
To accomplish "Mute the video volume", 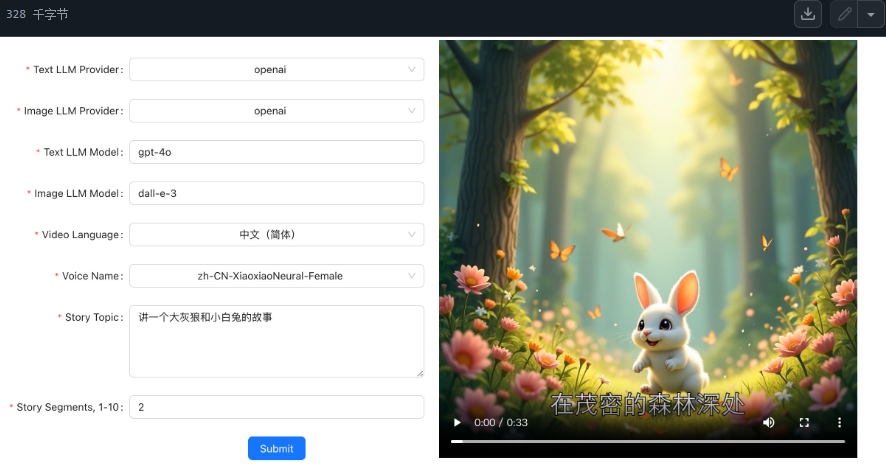I will (x=768, y=422).
